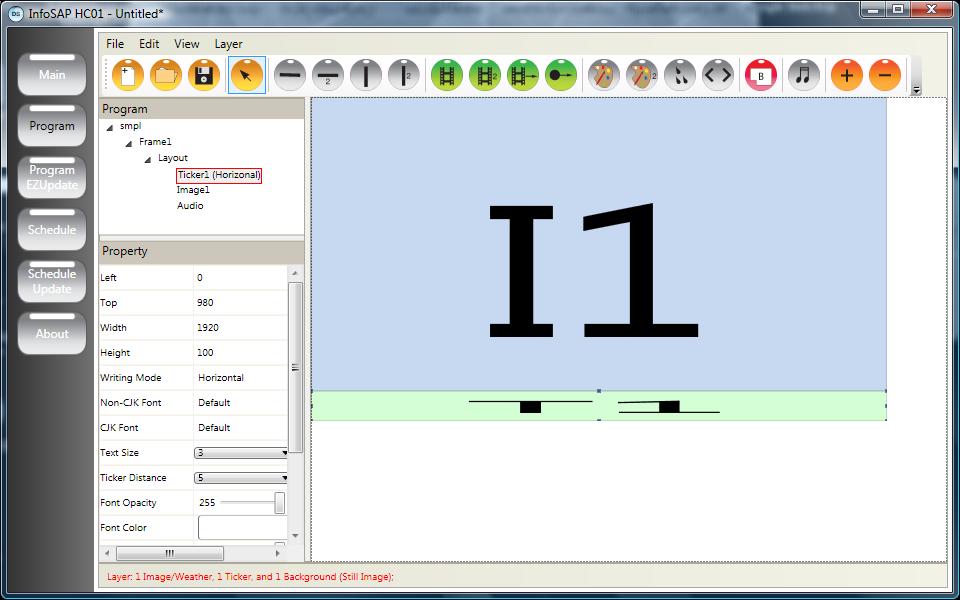Collapse the Frame1 tree node

pos(129,143)
